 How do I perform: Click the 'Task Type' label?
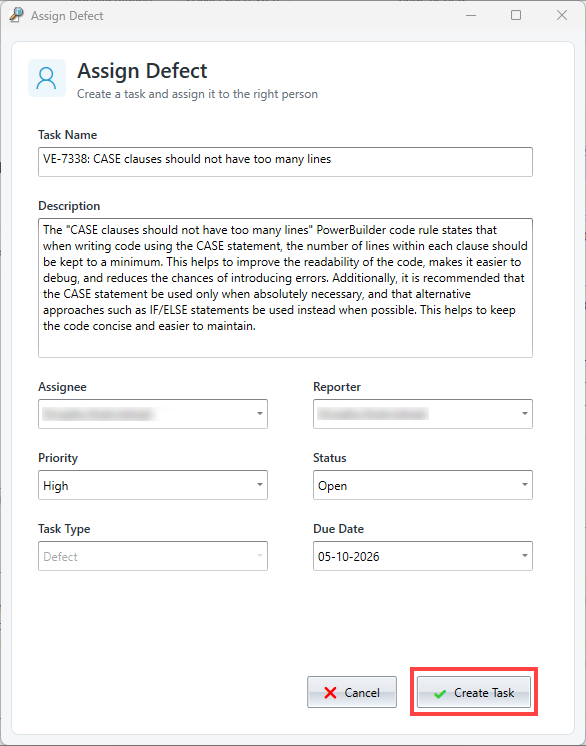64,529
